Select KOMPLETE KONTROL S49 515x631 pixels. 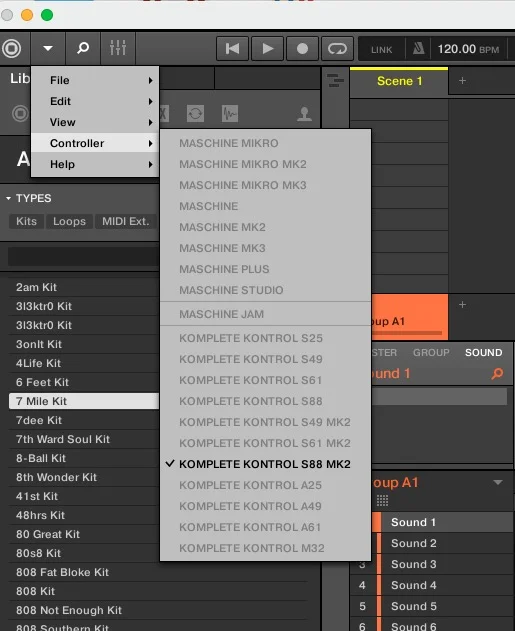[266, 359]
